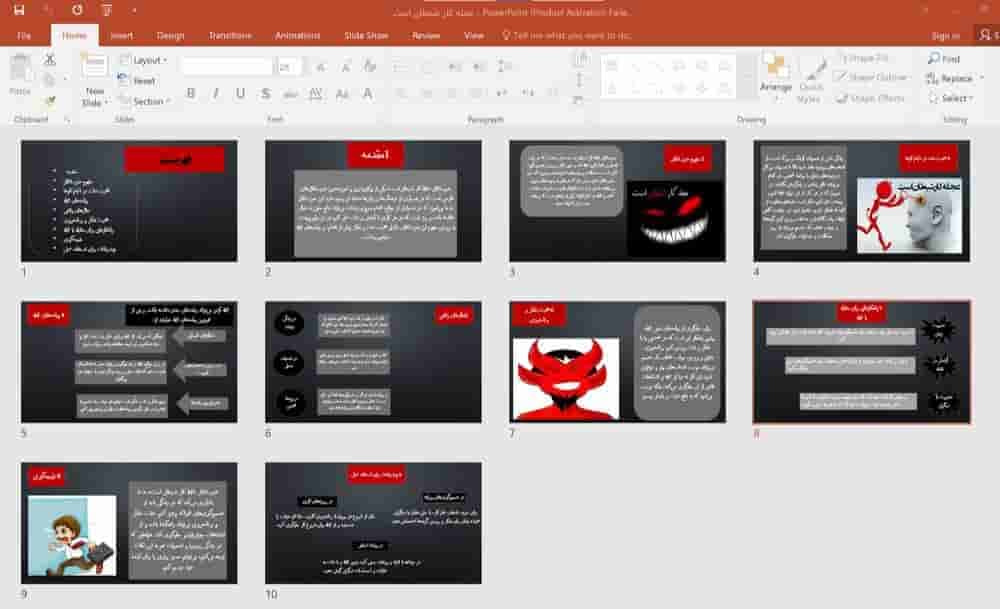
Task: Select slide 5 with arrow shapes
Action: tap(129, 362)
